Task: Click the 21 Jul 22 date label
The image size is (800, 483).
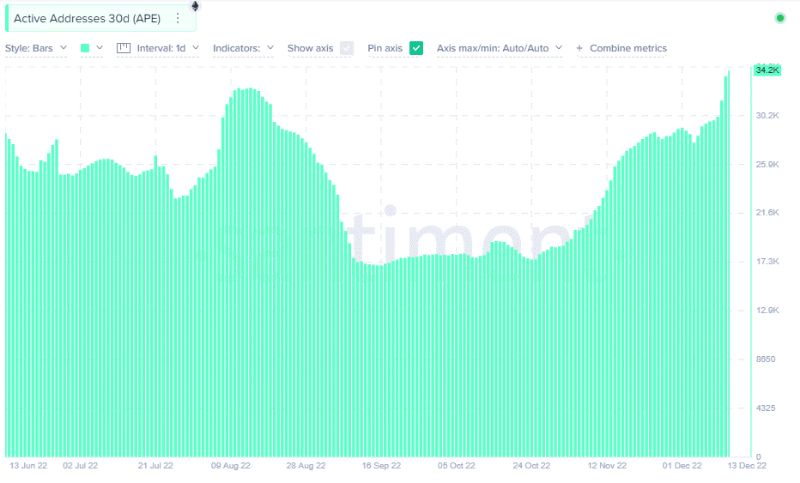Action: [x=156, y=466]
